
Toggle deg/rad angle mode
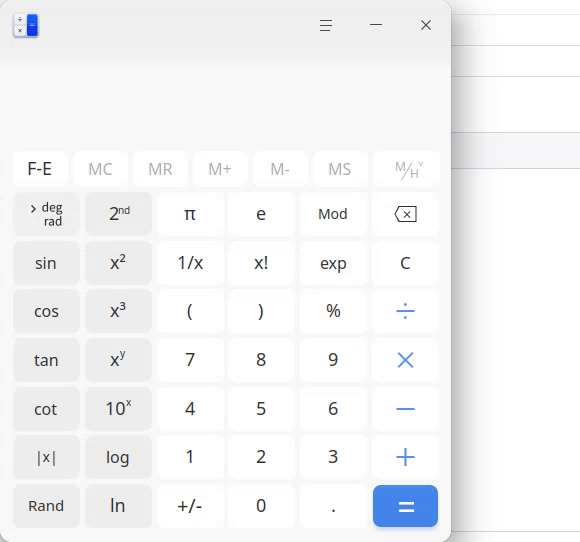pyautogui.click(x=46, y=214)
